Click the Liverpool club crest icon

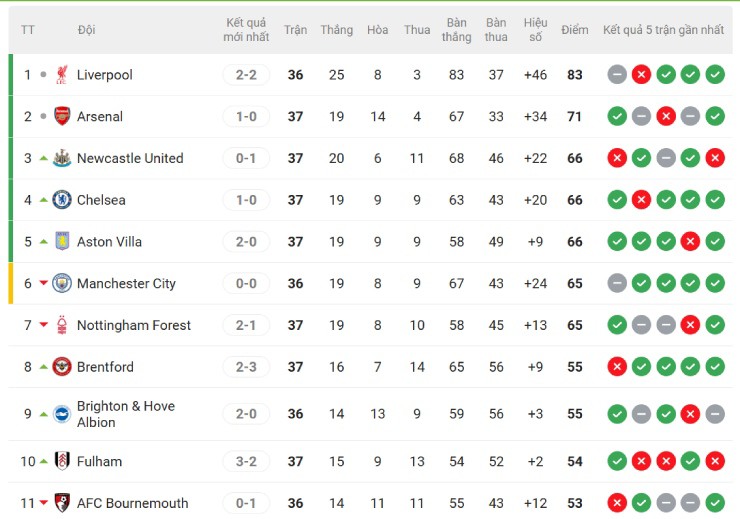point(62,75)
